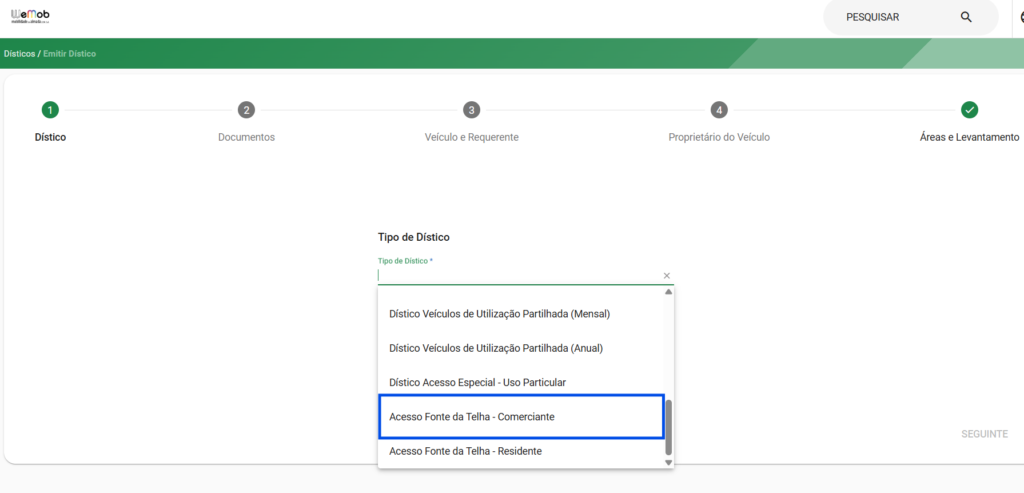Viewport: 1024px width, 493px height.
Task: Select step 1 circle Dístico
Action: point(50,110)
